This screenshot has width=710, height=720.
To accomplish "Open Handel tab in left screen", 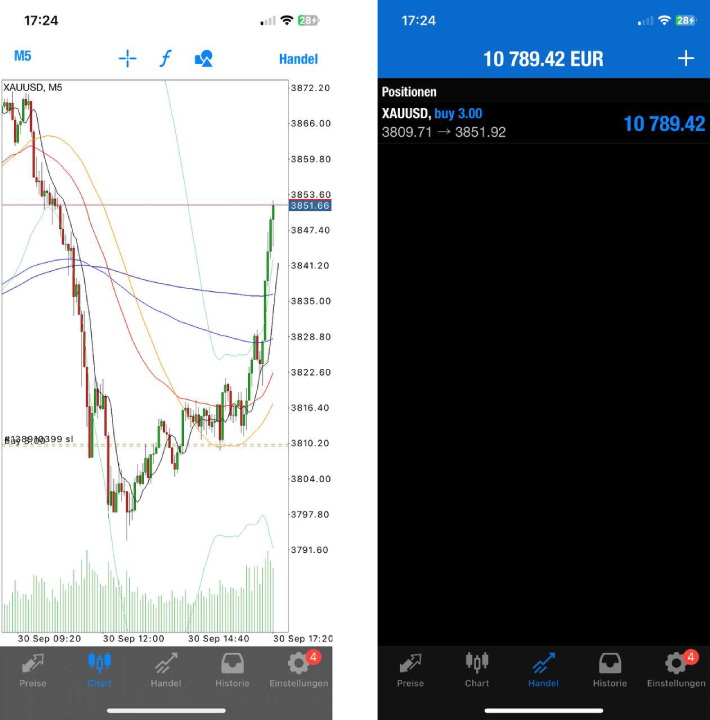I will click(166, 670).
